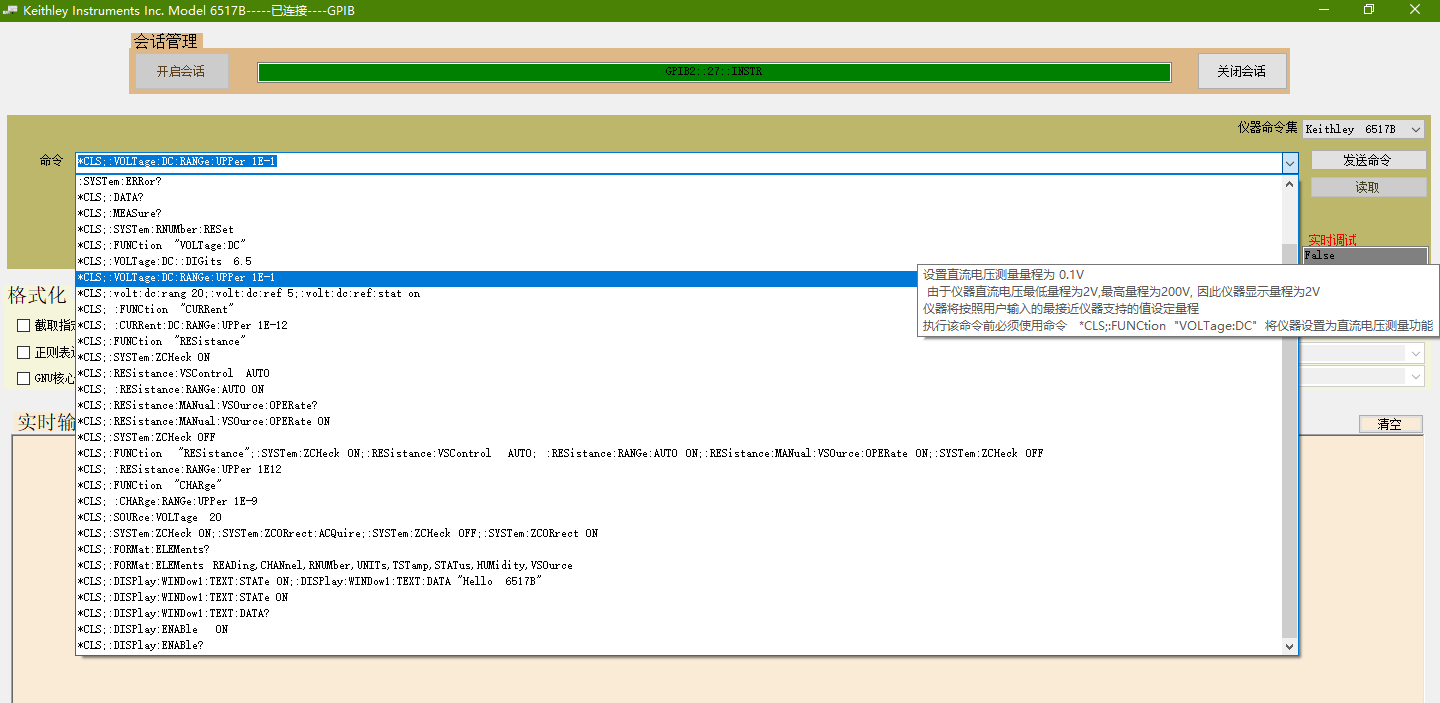
Task: Click the command input field at the top
Action: (600, 160)
